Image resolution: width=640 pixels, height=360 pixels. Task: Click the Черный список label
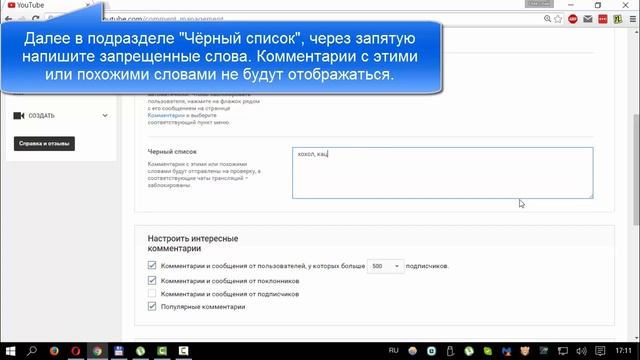pos(172,151)
